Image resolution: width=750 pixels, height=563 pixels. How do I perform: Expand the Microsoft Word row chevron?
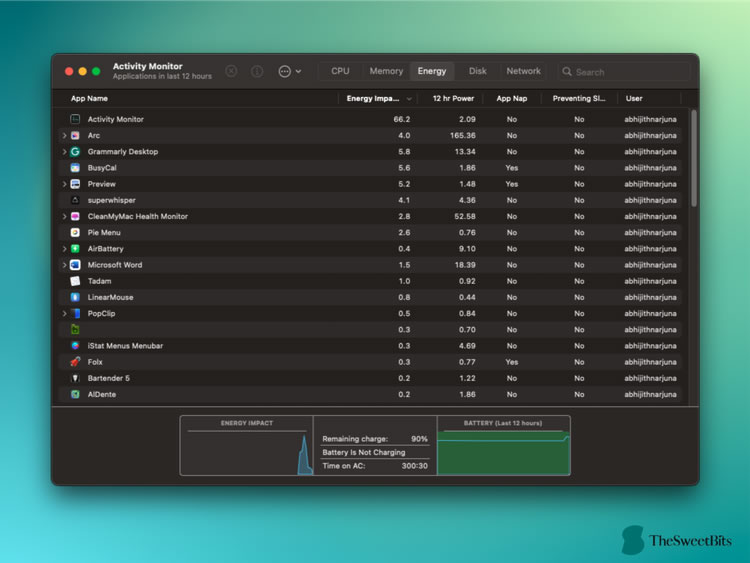[x=64, y=265]
